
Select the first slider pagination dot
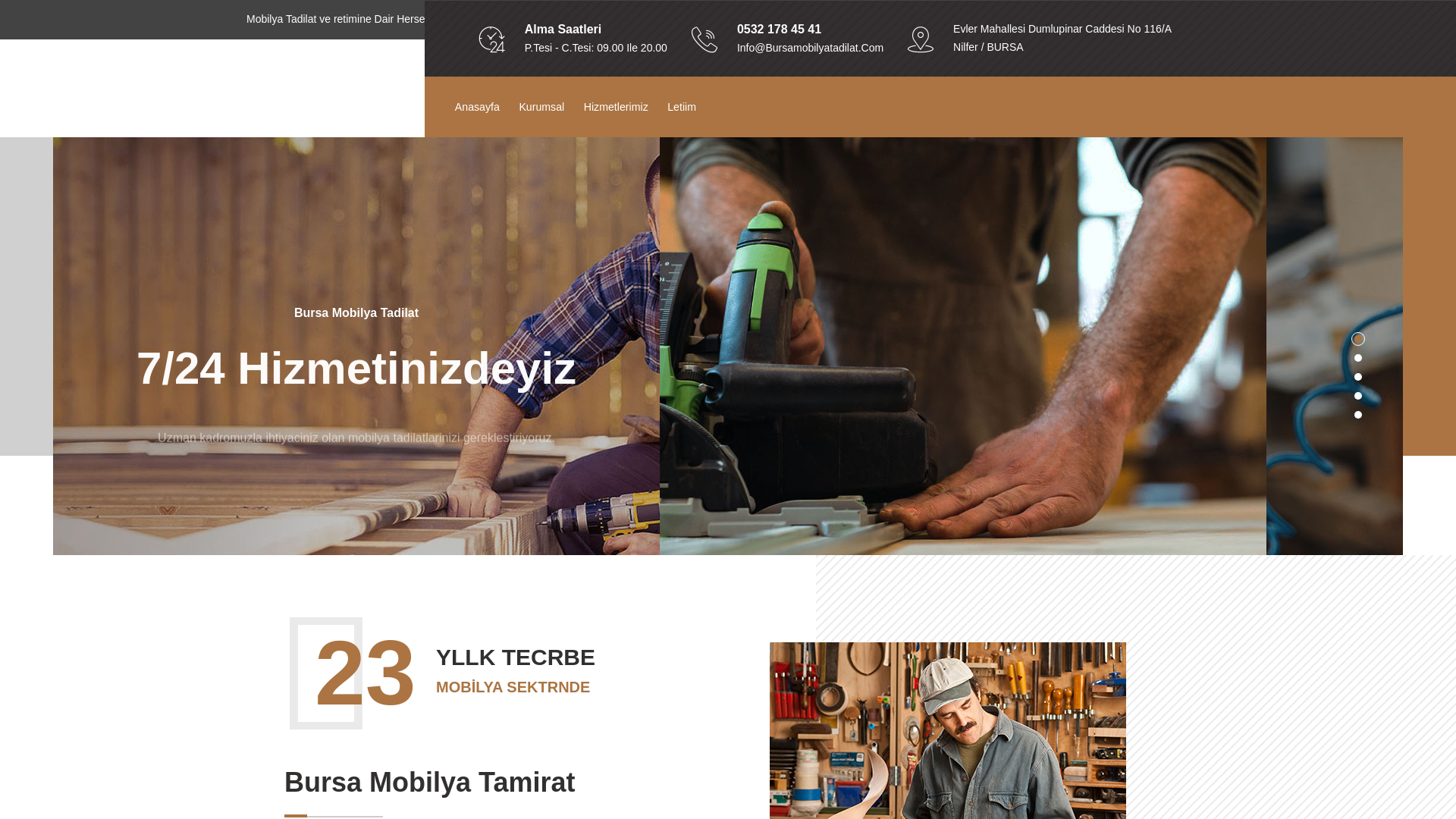[1358, 339]
